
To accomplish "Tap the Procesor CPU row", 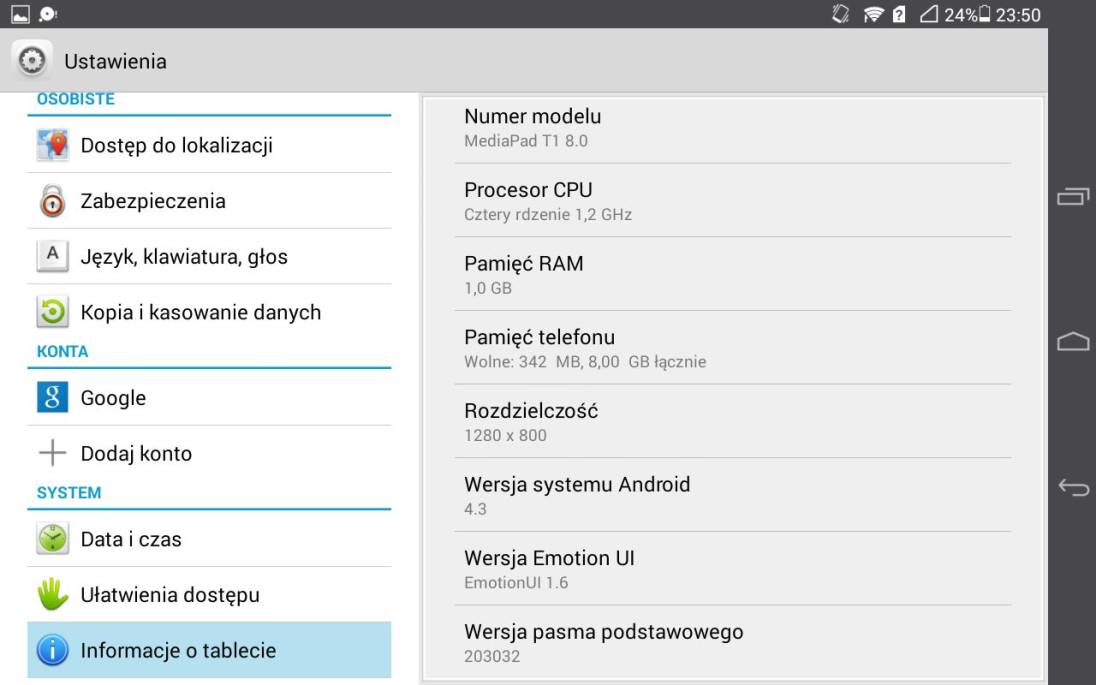I will (733, 201).
